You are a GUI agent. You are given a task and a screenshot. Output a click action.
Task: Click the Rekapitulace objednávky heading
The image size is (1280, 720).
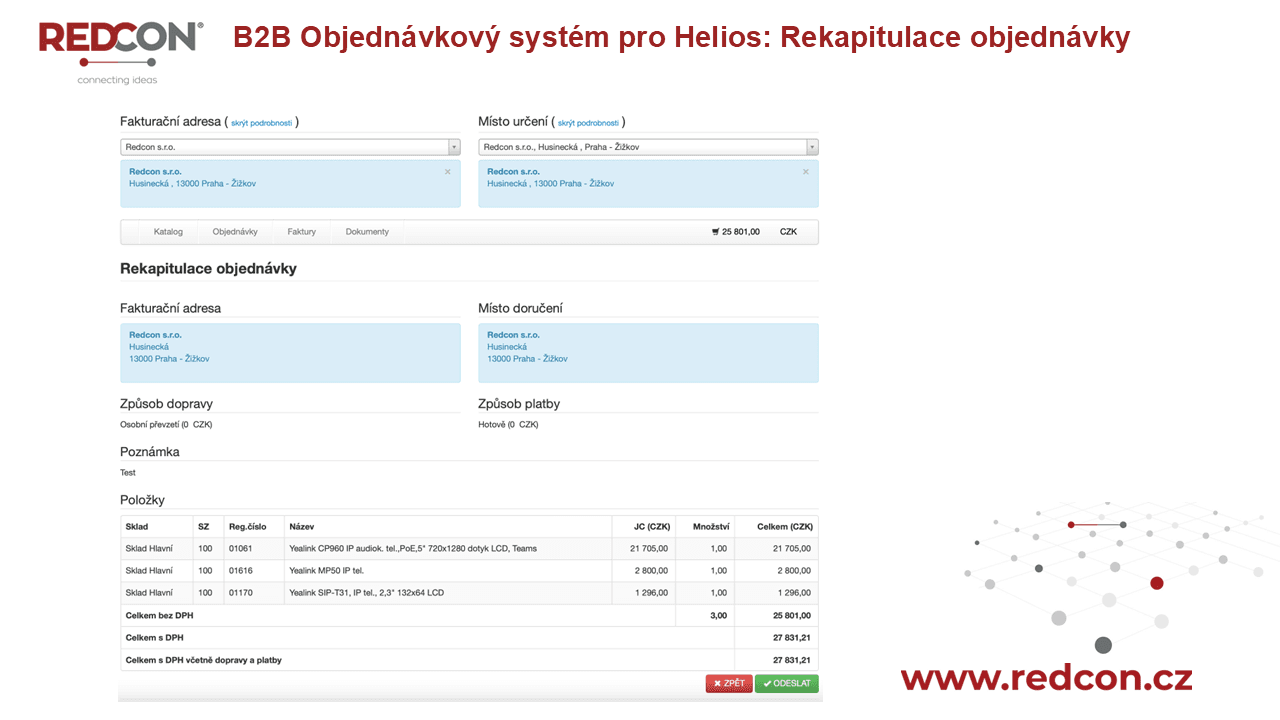[x=208, y=269]
